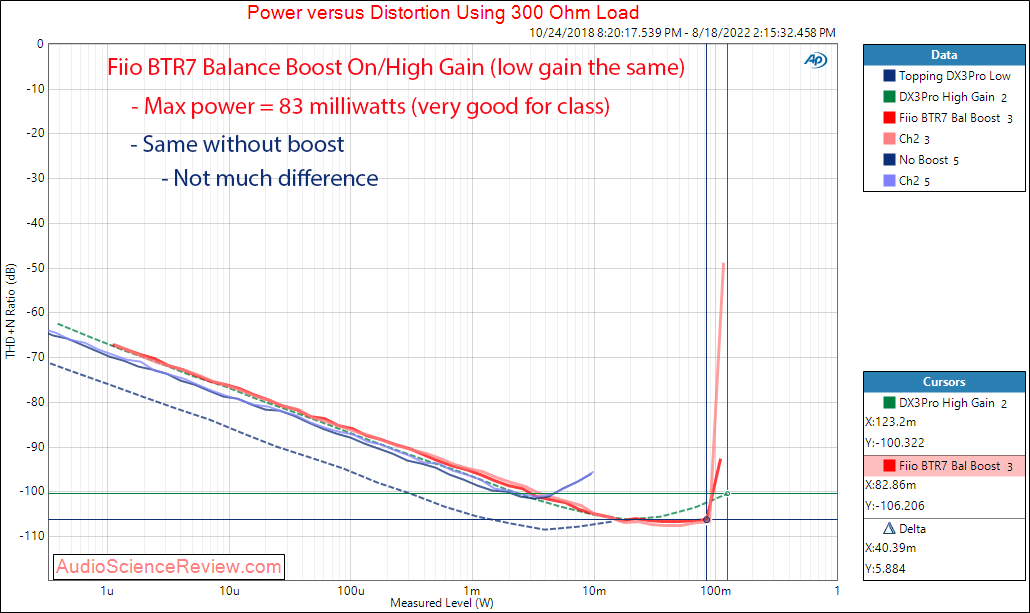Click the Fiio BTR7 Balance Boost On annotation
Screen dimensions: 1030x613
(396, 67)
